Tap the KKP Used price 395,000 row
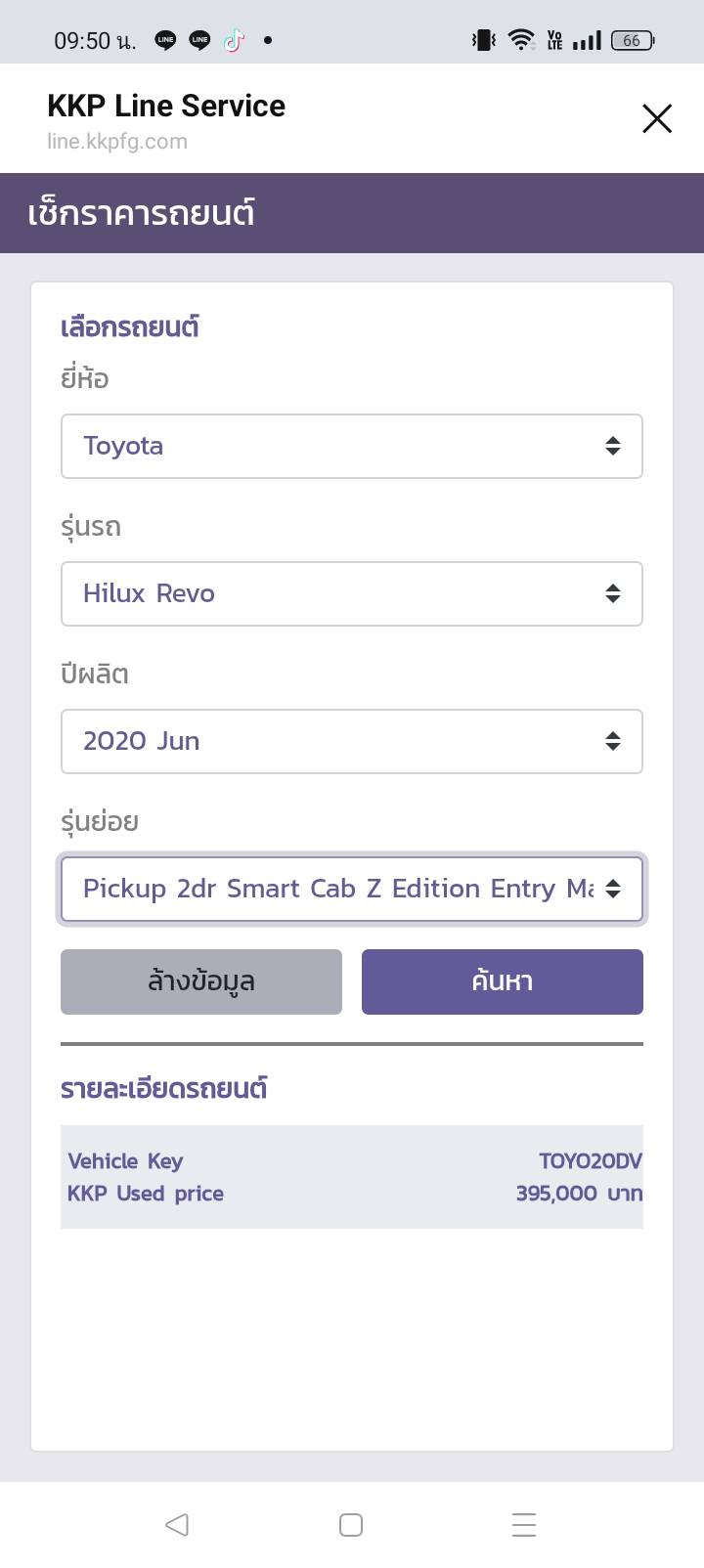This screenshot has width=704, height=1568. click(x=352, y=1193)
